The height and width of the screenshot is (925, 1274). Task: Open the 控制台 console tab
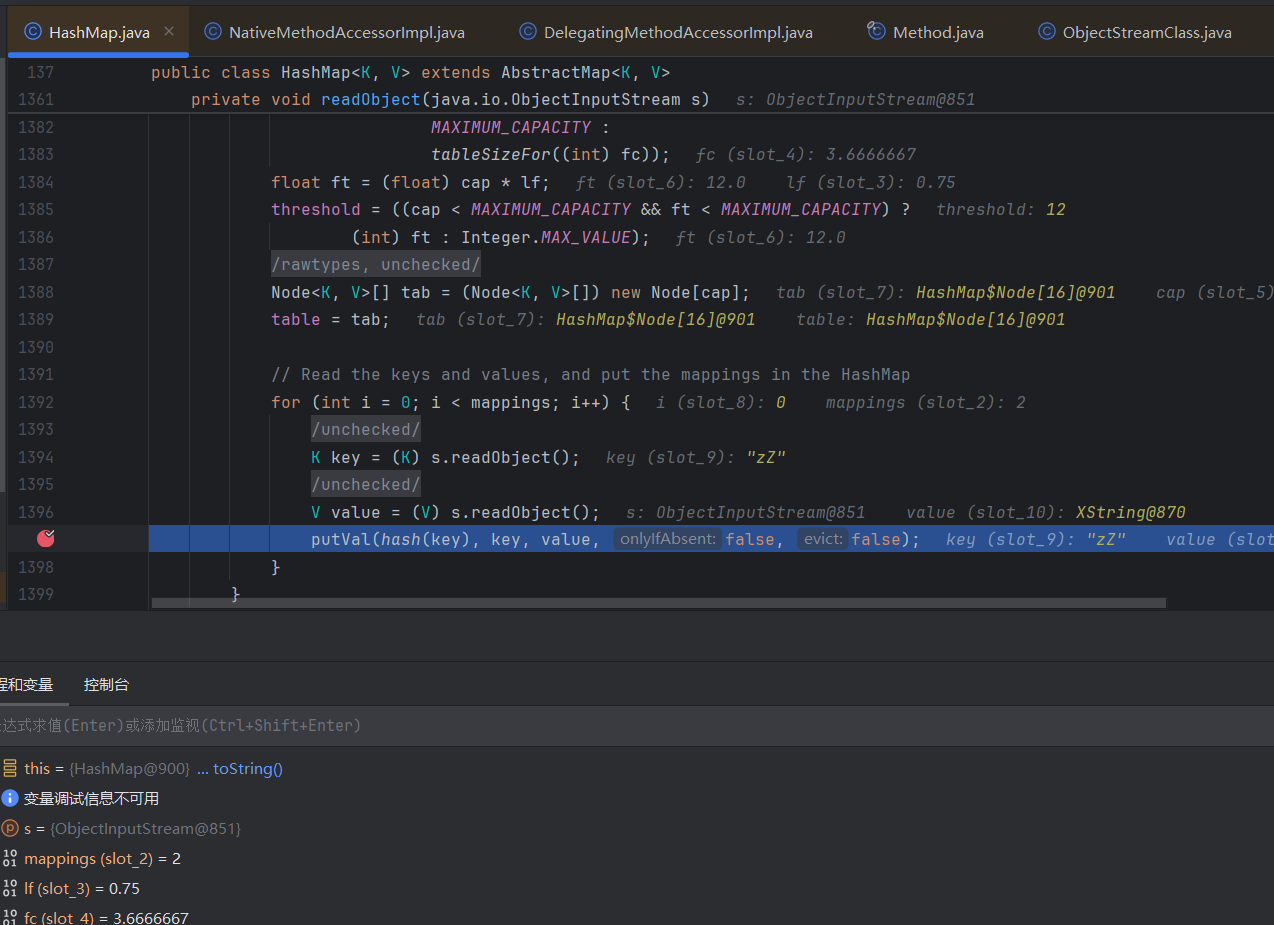click(106, 685)
